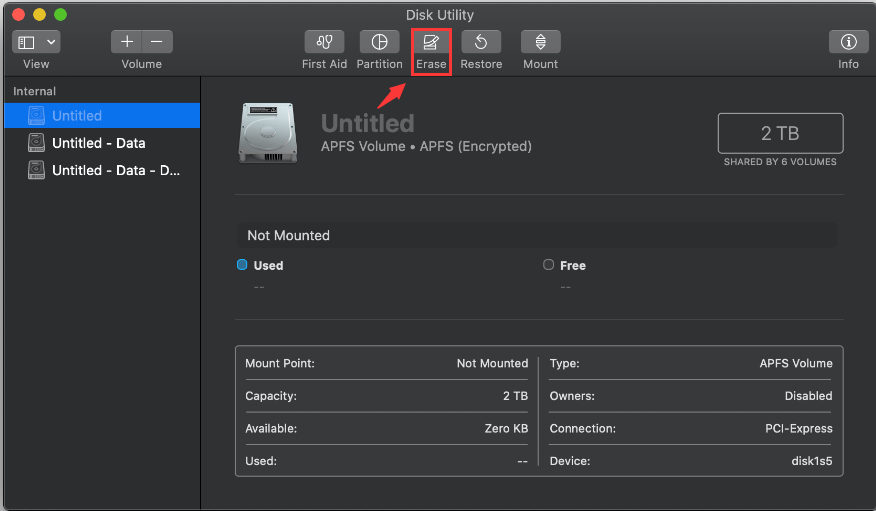
Task: Click the drive icon next to Untitled - Data - D...
Action: coord(36,170)
